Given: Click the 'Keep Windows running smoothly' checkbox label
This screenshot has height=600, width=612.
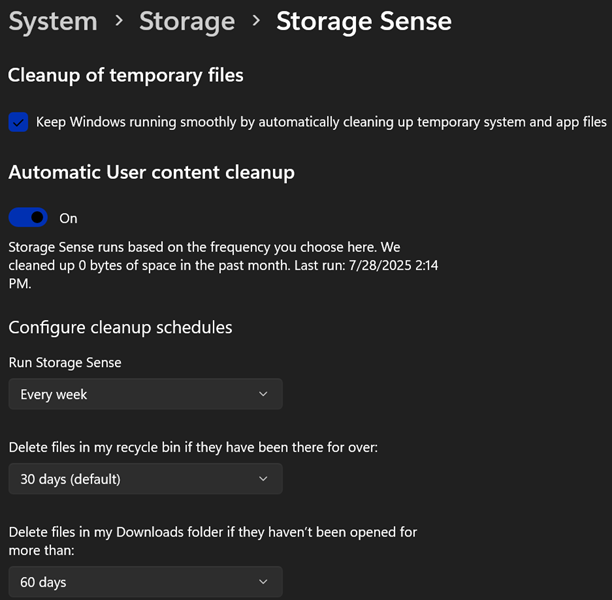Looking at the screenshot, I should pos(321,122).
